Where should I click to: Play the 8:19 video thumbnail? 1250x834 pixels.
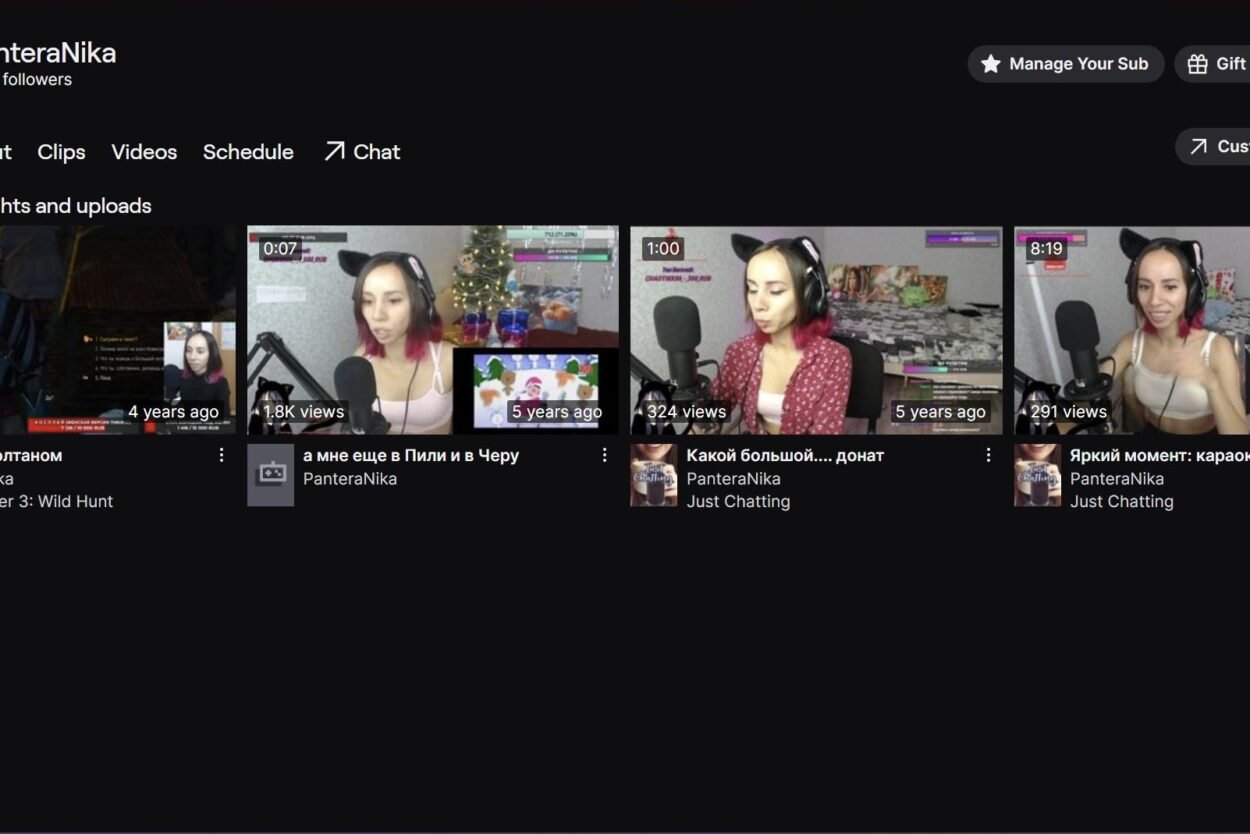[x=1132, y=330]
